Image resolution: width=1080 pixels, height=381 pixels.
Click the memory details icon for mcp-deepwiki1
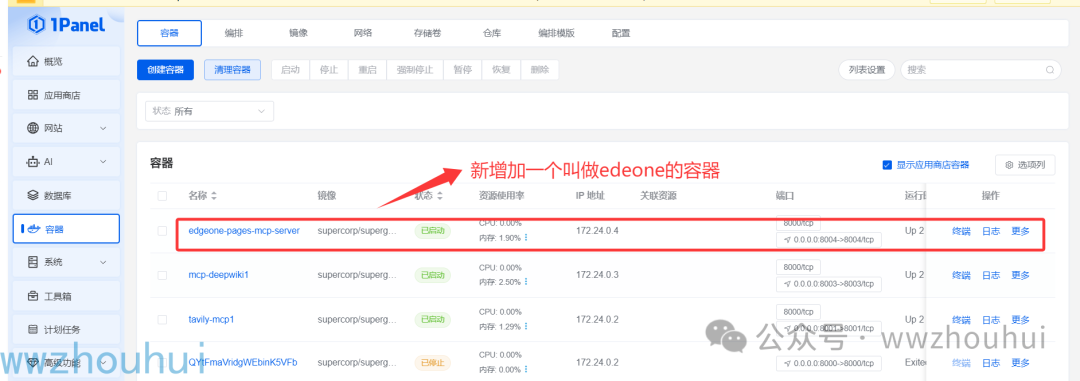pyautogui.click(x=526, y=282)
